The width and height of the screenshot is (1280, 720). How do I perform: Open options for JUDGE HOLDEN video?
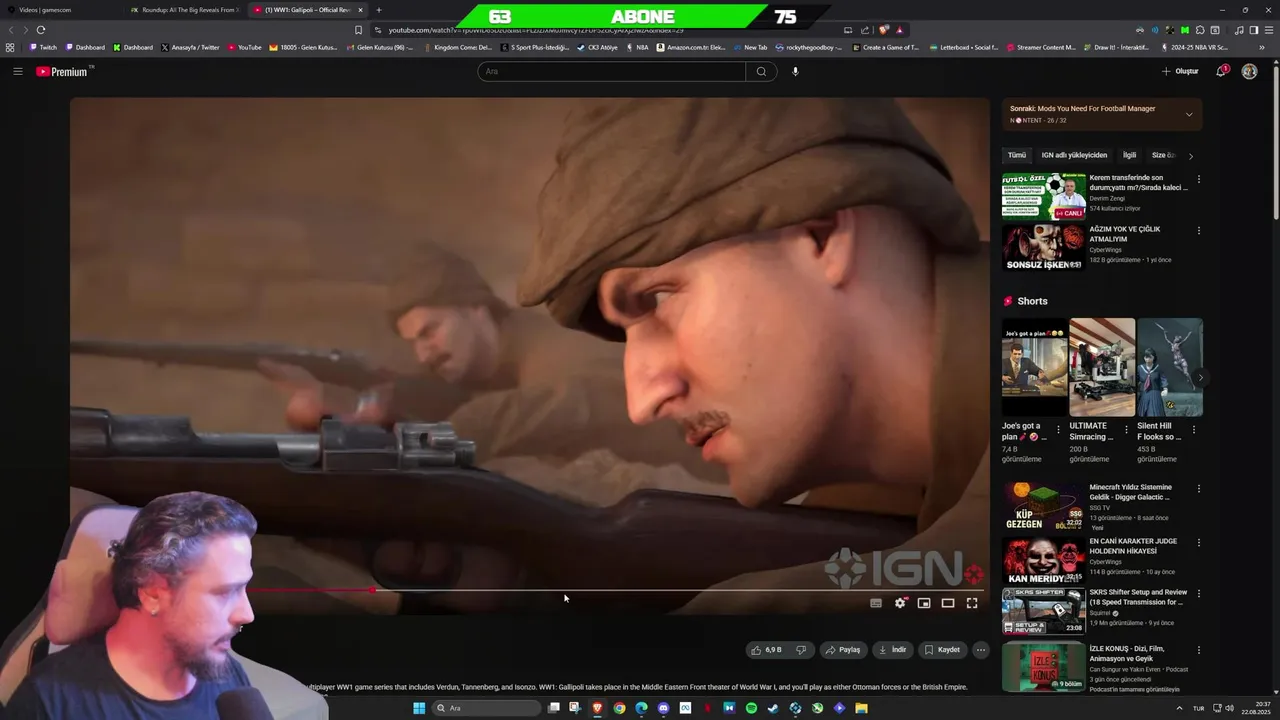click(x=1199, y=543)
